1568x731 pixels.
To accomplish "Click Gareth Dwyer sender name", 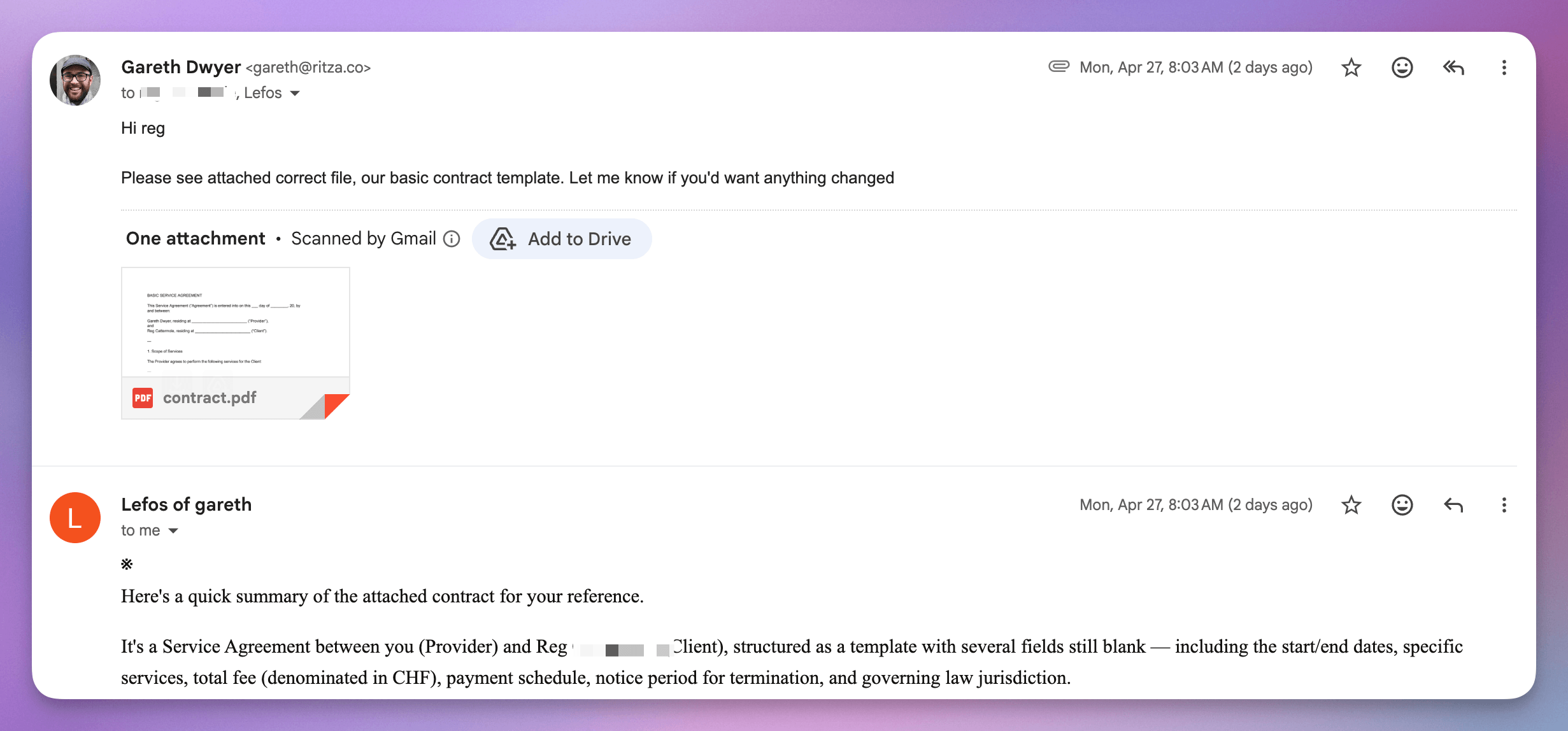I will (x=181, y=67).
